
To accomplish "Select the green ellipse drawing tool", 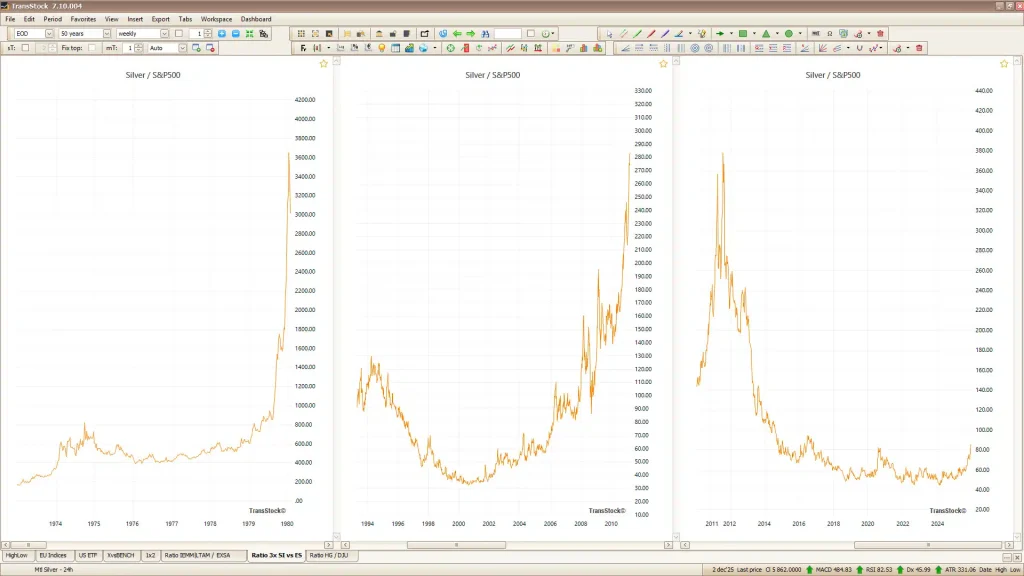I will 787,33.
